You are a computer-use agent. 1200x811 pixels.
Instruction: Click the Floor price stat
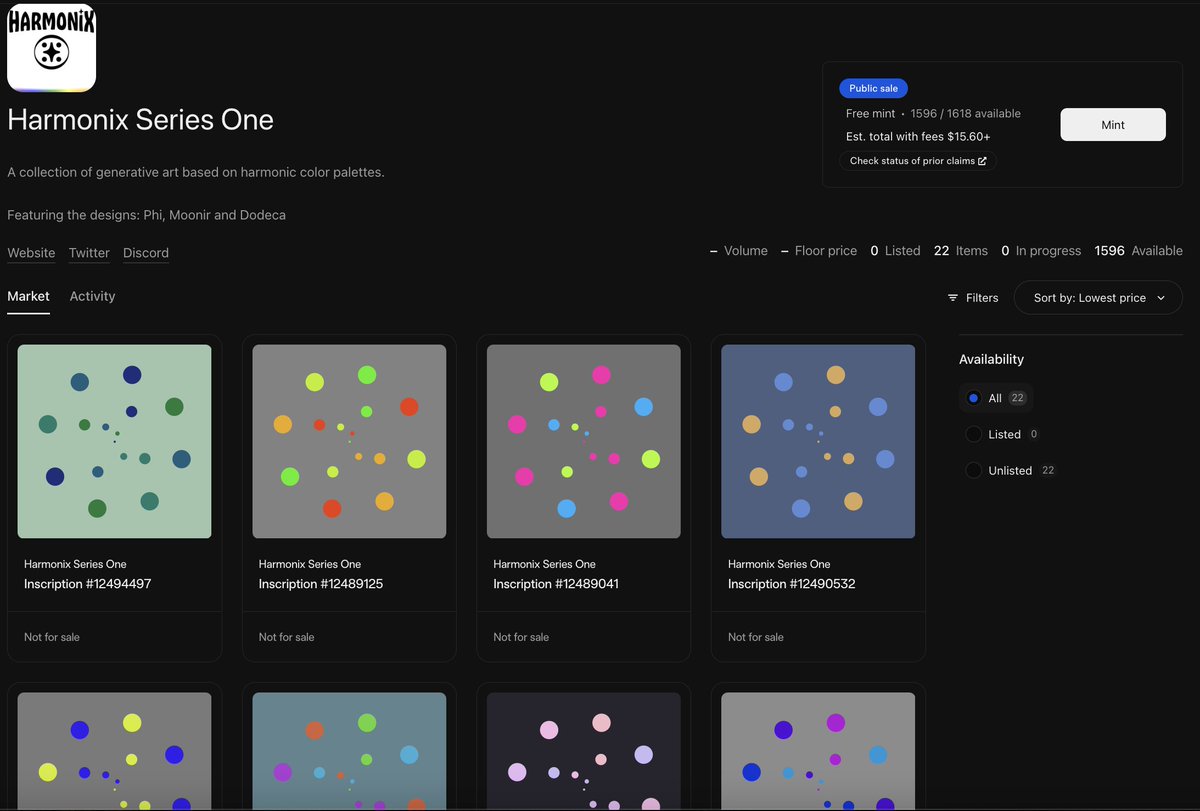coord(819,251)
